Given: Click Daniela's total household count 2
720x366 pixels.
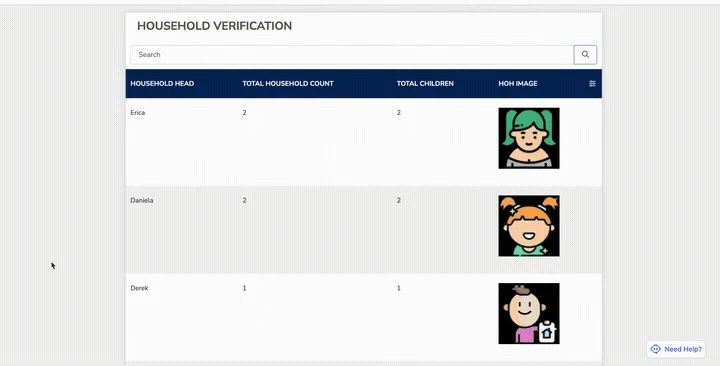Looking at the screenshot, I should coord(244,200).
